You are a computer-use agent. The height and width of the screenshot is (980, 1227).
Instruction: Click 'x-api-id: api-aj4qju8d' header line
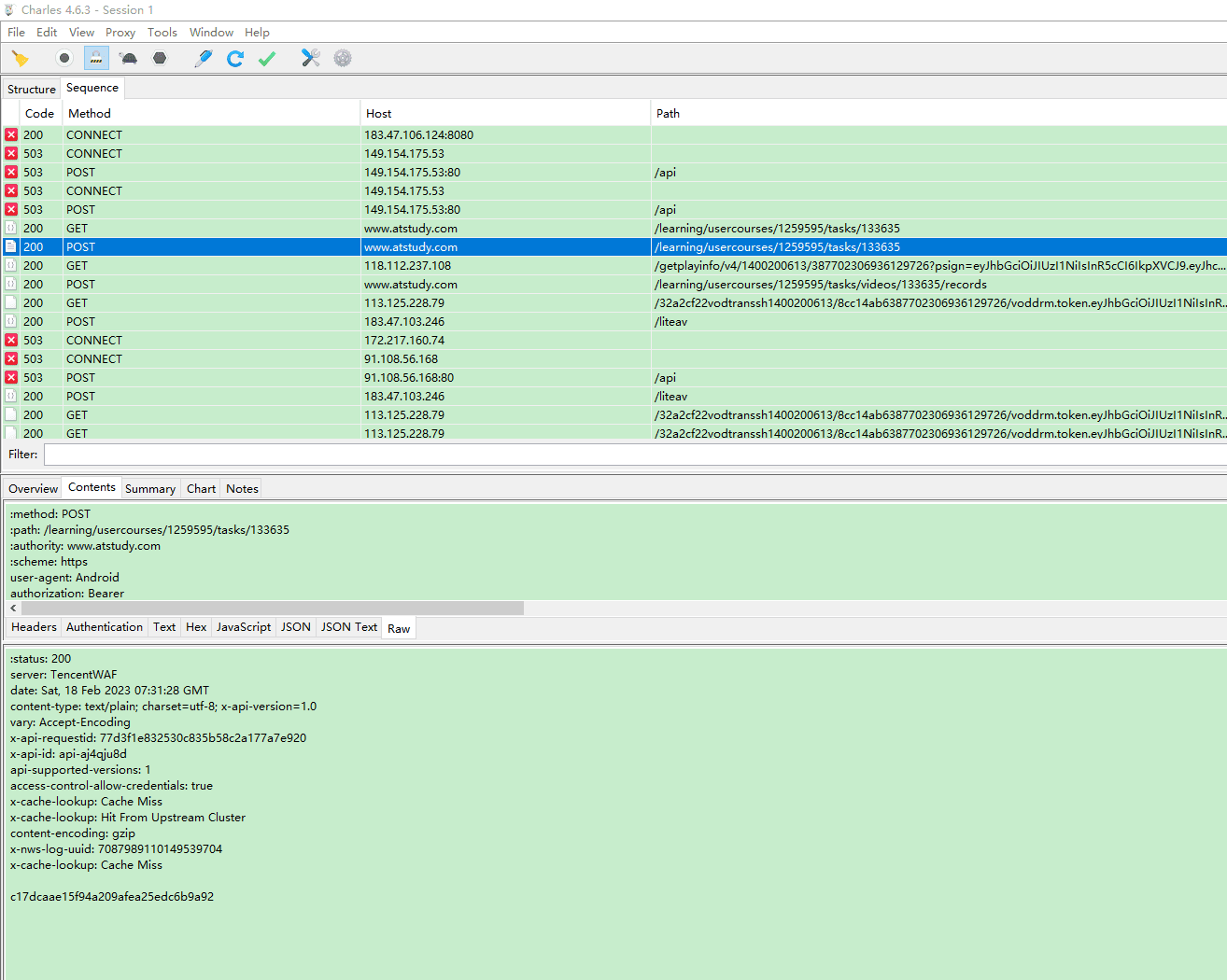pos(68,753)
